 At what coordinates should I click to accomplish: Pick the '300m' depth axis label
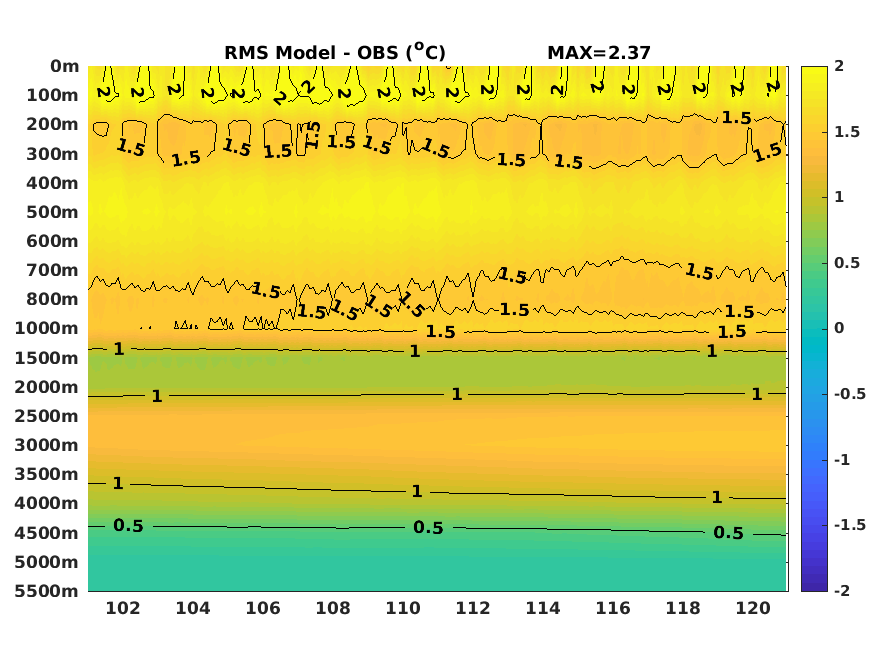pyautogui.click(x=52, y=154)
